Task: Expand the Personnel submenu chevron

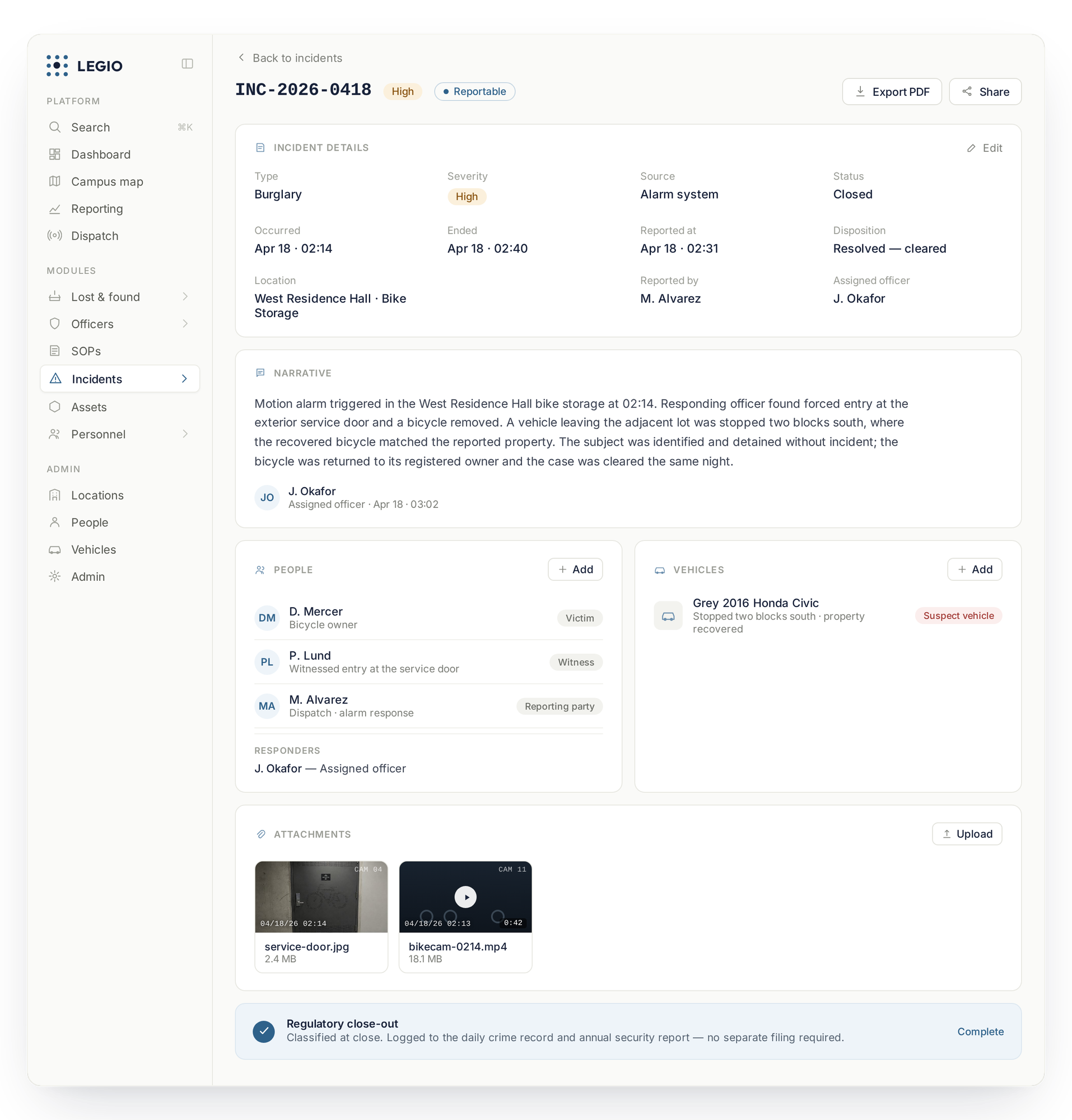Action: tap(185, 433)
